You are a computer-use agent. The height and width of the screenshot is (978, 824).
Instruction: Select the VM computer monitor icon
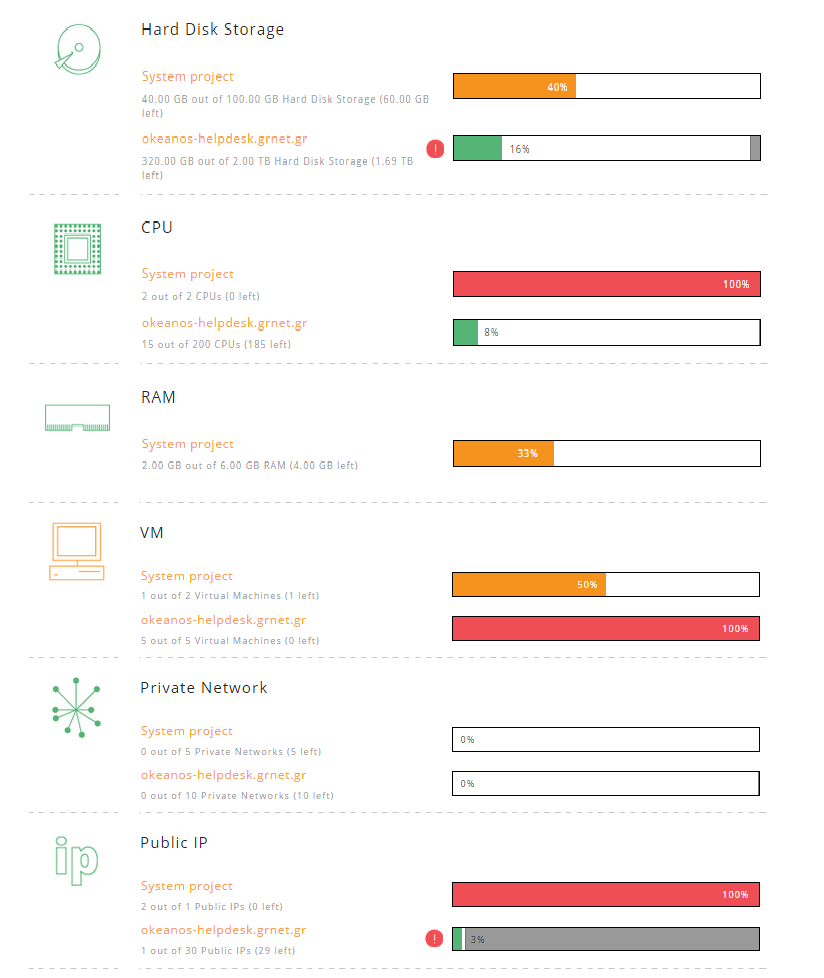pos(76,550)
